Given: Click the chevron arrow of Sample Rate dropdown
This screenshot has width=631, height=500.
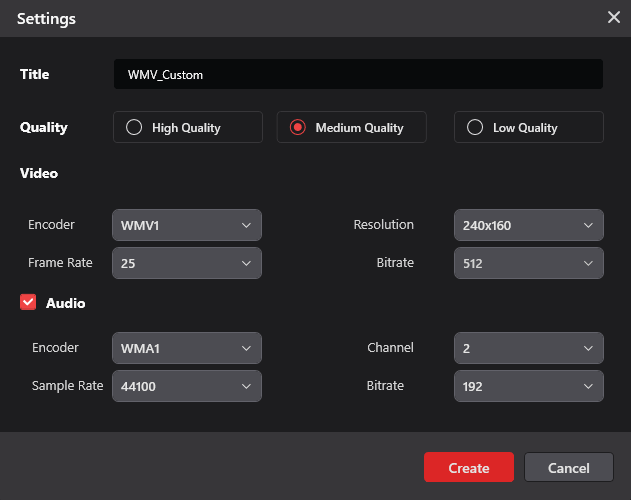Looking at the screenshot, I should pos(246,386).
